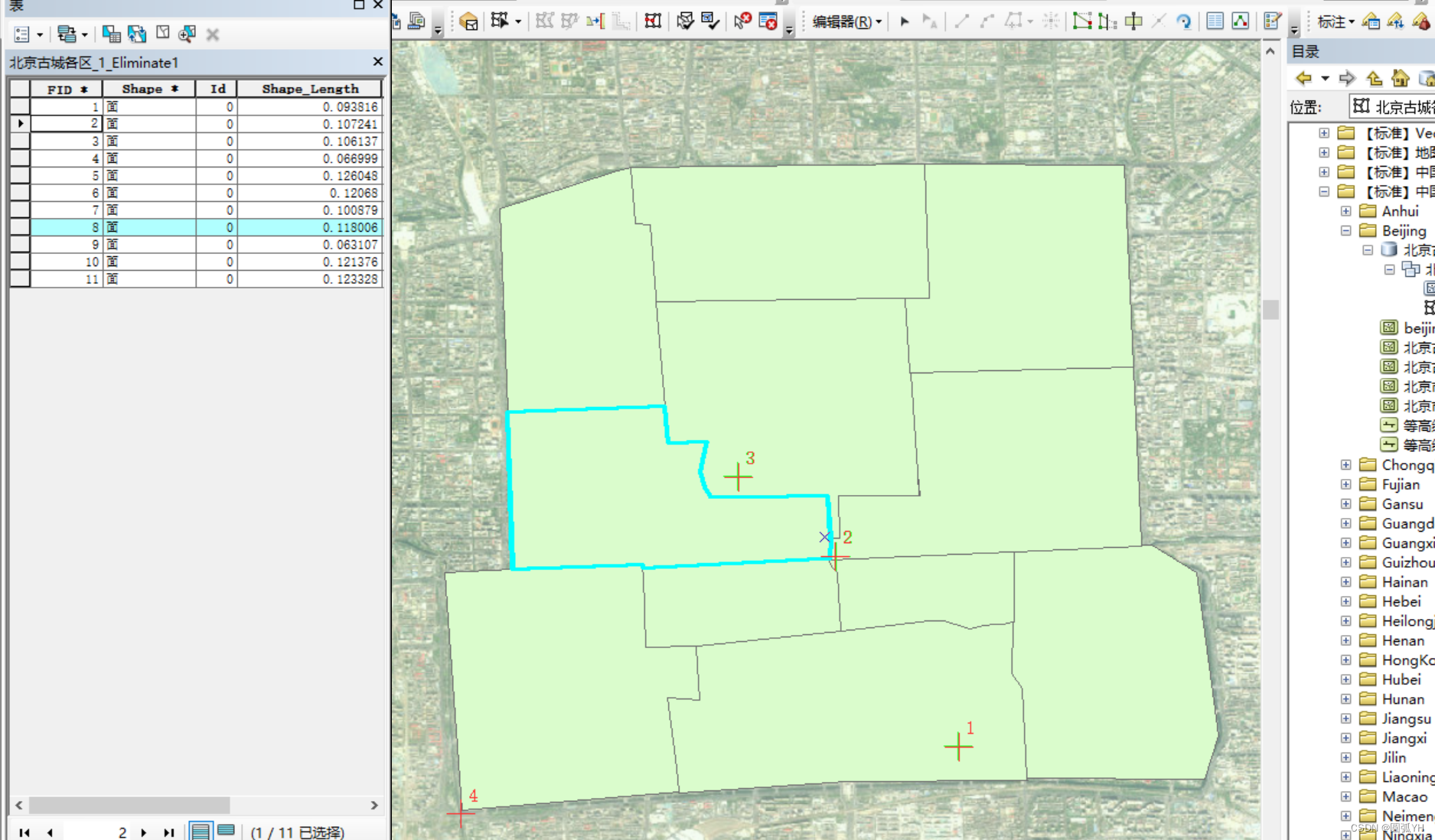Click the zoom-to-selected magnifier icon in the table

(186, 34)
